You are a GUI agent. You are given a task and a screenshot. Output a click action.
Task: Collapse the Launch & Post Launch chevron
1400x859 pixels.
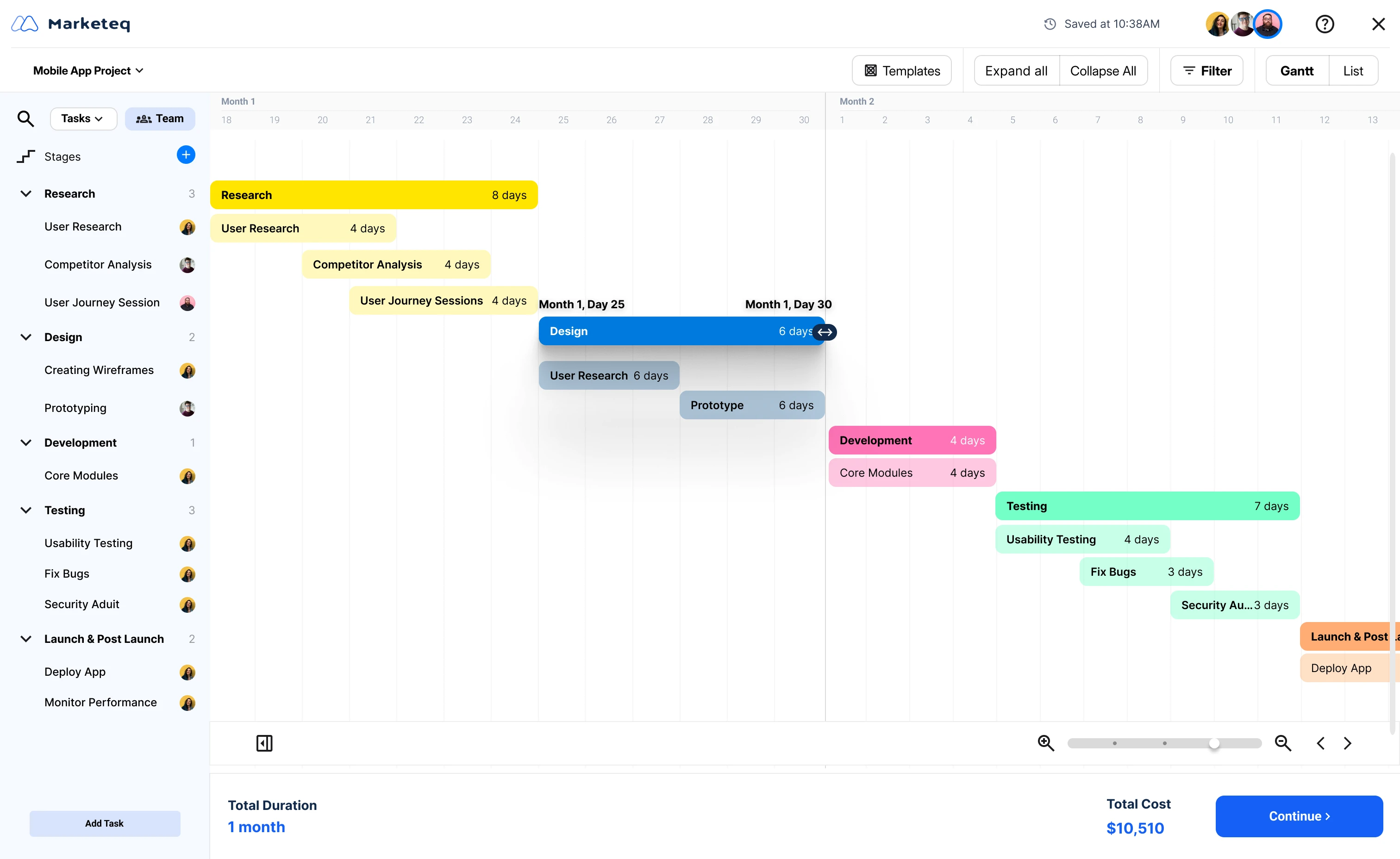point(25,639)
